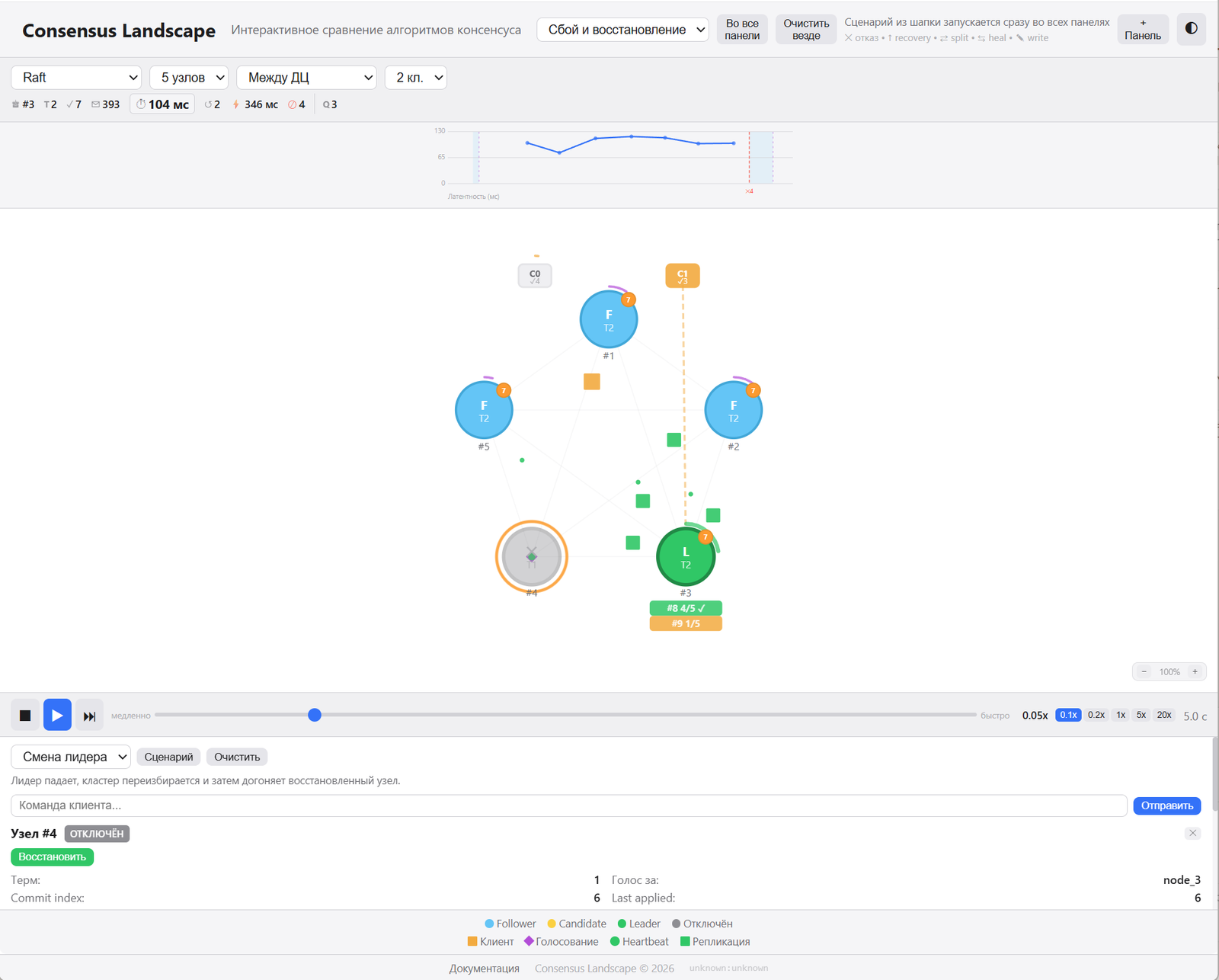Viewport: 1219px width, 980px height.
Task: Zoom in the canvas with plus
Action: click(x=1195, y=671)
